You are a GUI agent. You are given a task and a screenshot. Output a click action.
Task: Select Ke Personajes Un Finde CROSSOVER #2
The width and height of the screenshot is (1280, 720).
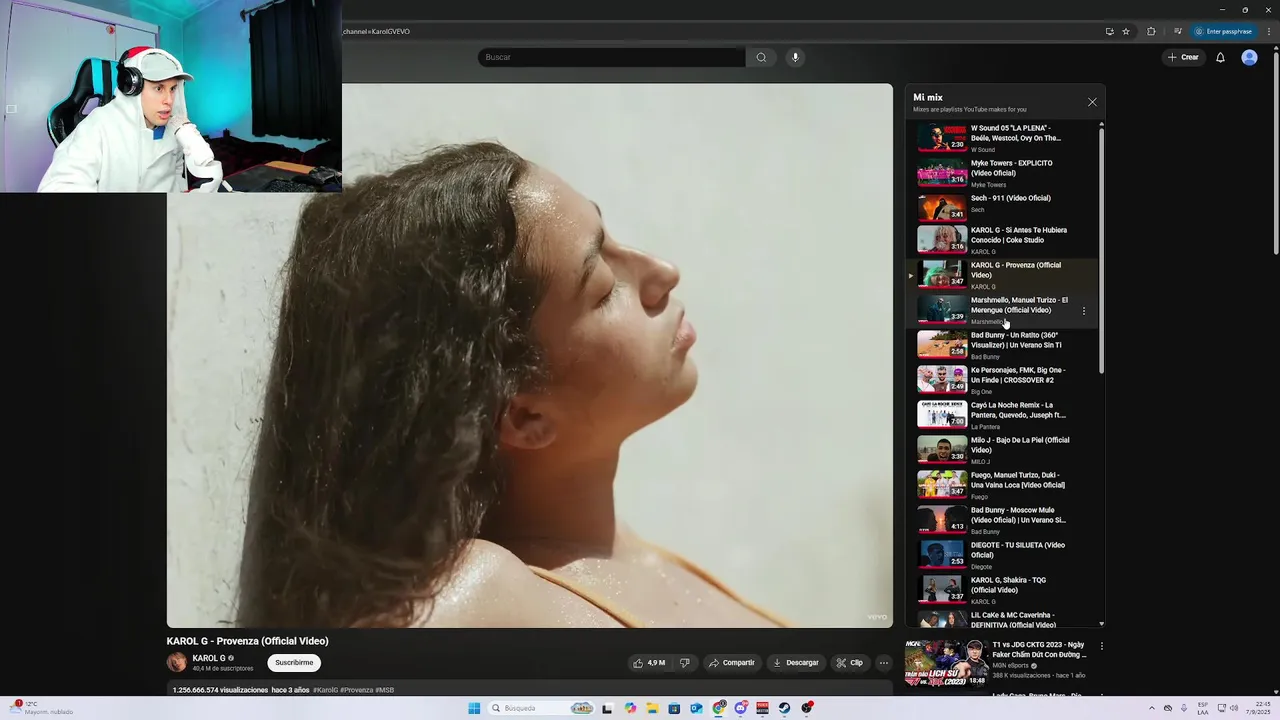tap(1003, 380)
